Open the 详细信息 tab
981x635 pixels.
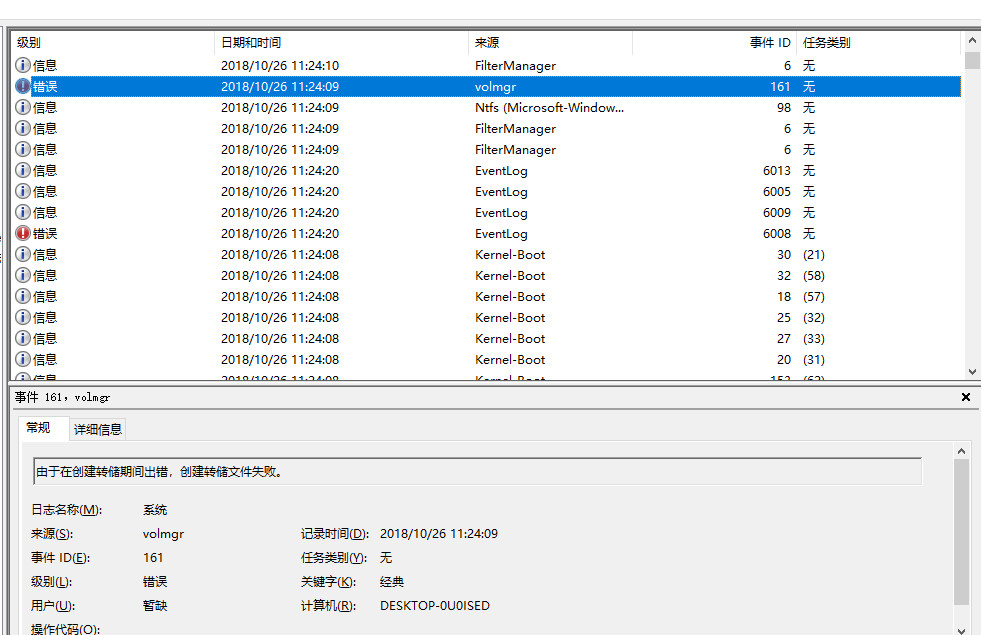click(x=98, y=429)
